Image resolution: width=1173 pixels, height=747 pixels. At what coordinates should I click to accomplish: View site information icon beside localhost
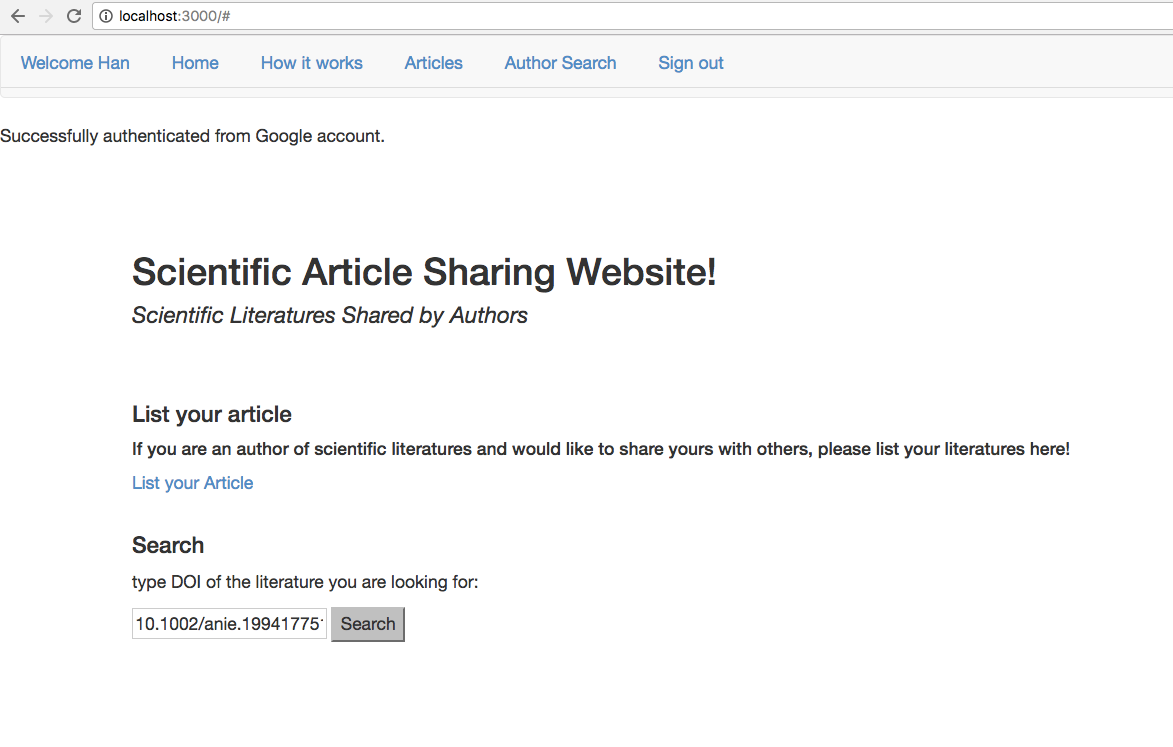pos(106,16)
